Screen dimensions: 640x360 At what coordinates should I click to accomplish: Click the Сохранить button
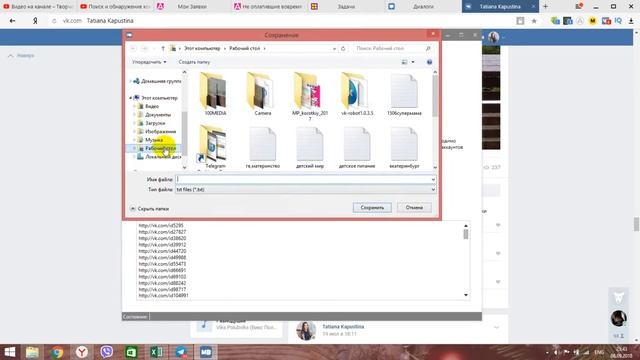[x=372, y=208]
